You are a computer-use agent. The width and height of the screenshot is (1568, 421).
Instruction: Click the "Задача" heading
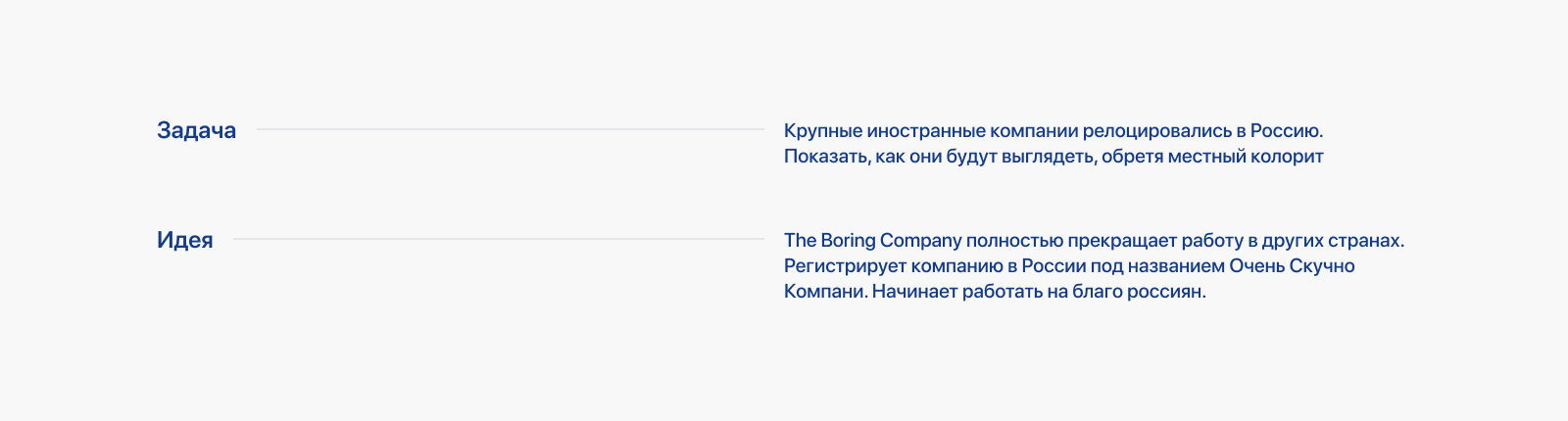(x=196, y=130)
